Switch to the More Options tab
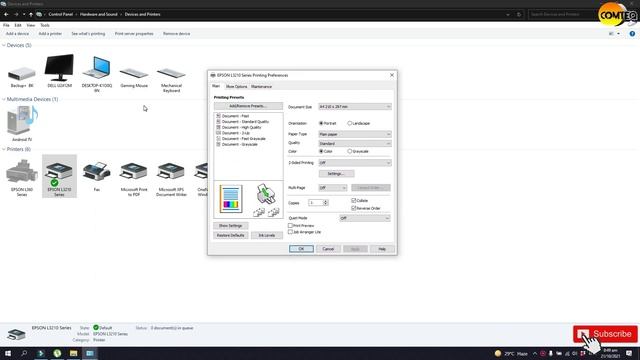Screen dimensions: 640x360 click(236, 87)
